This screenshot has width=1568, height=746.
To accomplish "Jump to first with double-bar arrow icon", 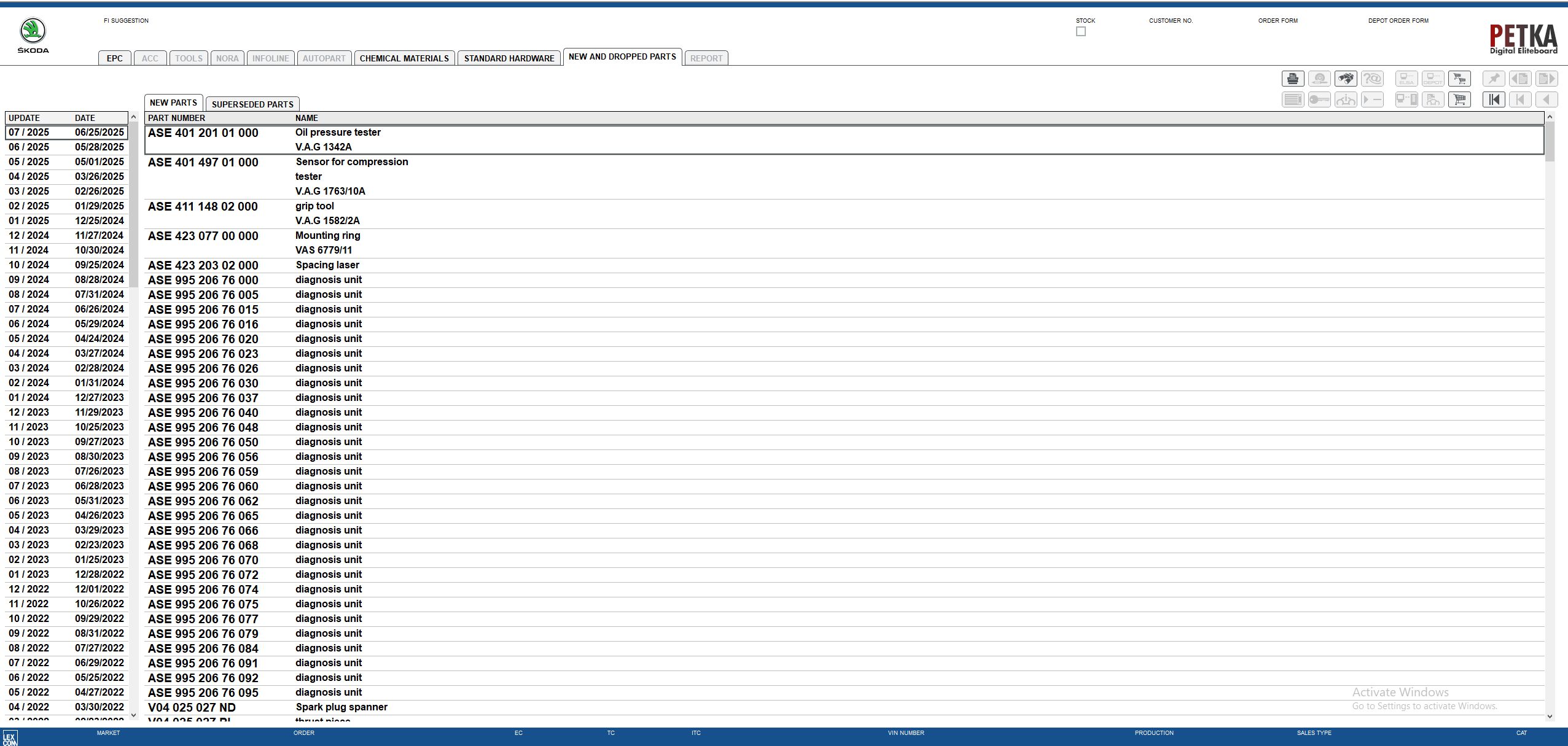I will (x=1494, y=99).
